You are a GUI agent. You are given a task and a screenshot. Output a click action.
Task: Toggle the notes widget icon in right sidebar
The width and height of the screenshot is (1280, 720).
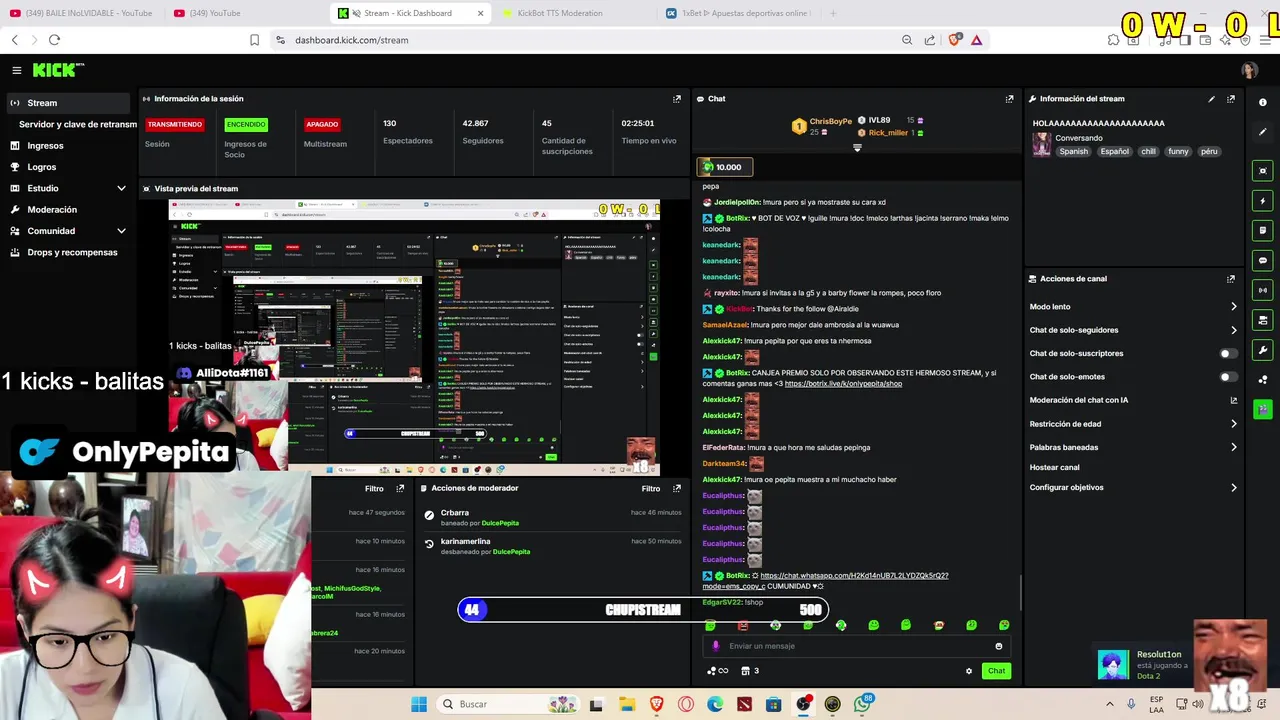tap(1263, 231)
